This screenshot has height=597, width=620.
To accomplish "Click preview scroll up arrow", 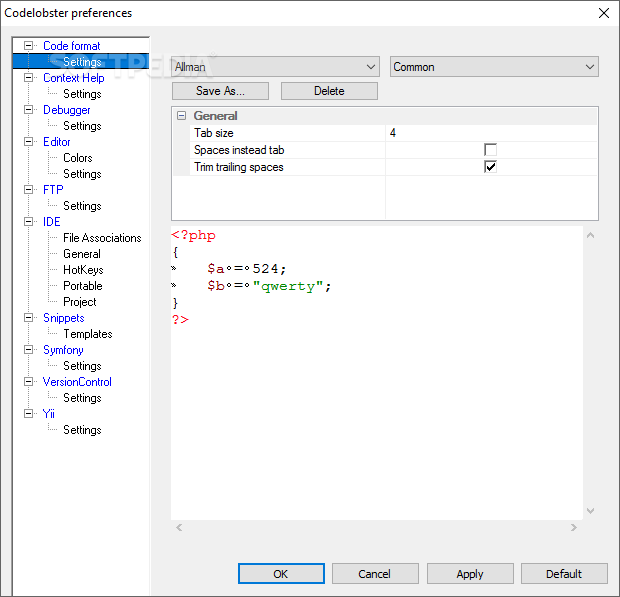I will point(591,236).
